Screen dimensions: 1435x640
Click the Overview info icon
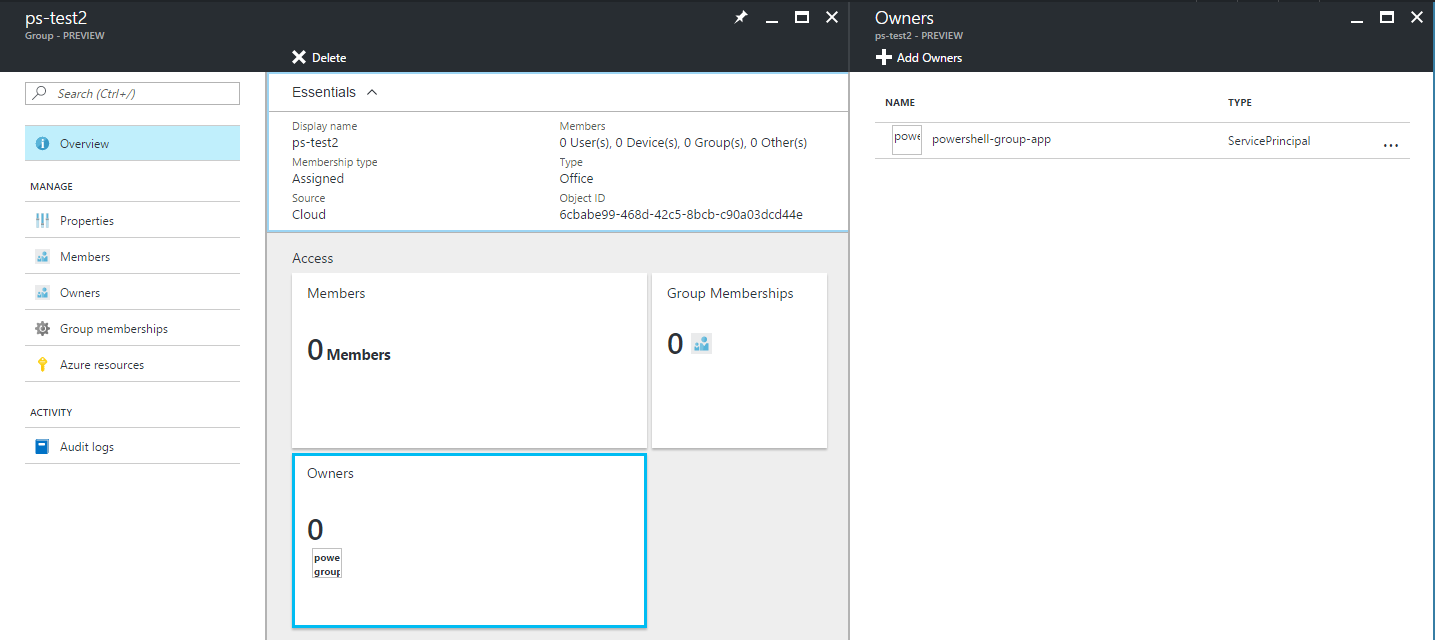42,144
